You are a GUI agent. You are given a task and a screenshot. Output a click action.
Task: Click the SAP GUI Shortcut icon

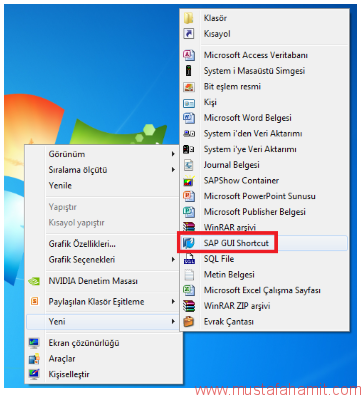pyautogui.click(x=189, y=243)
